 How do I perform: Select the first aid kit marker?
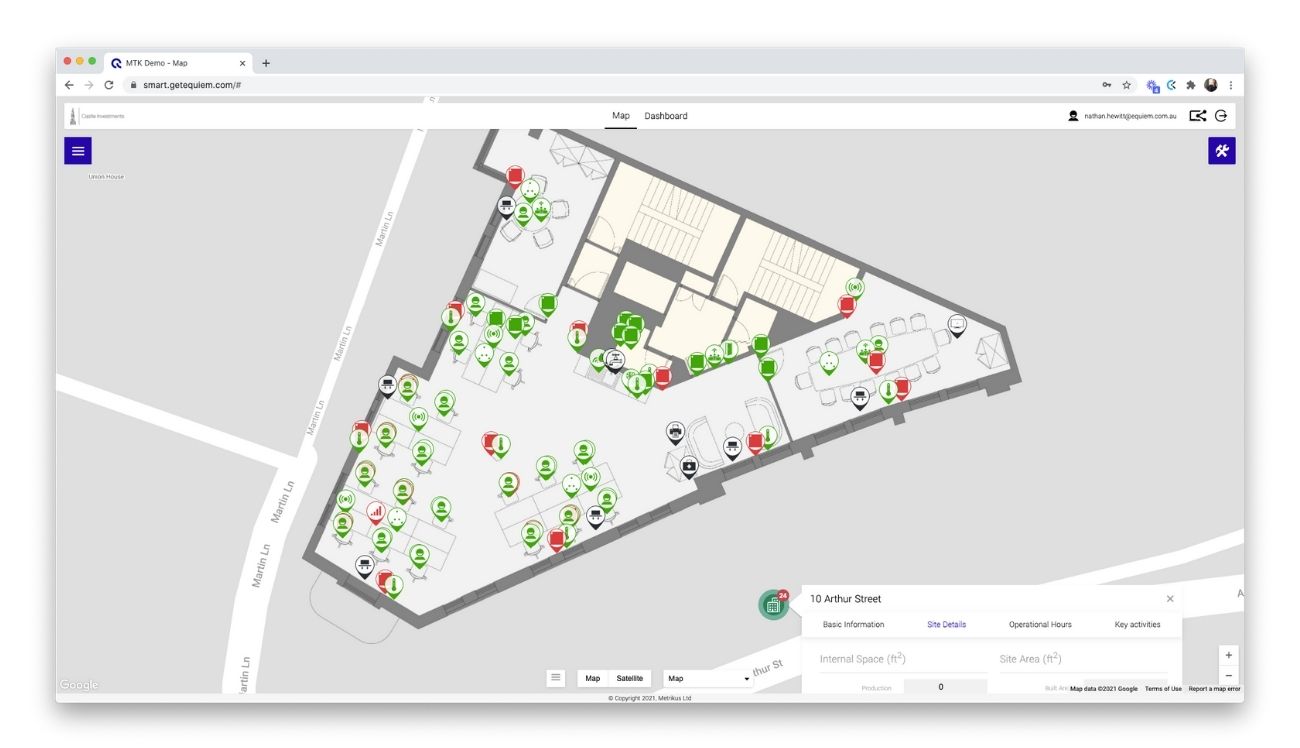(689, 466)
